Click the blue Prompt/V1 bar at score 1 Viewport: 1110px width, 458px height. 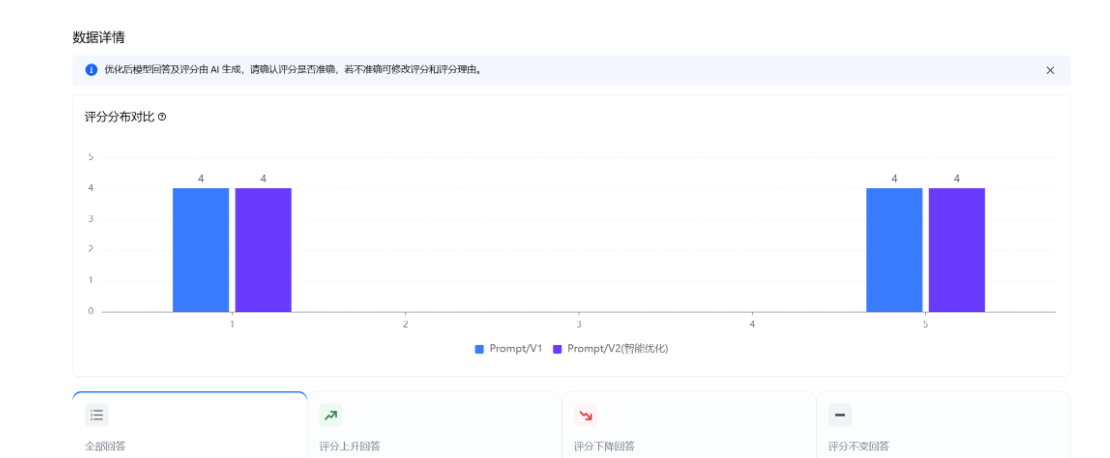pyautogui.click(x=201, y=250)
